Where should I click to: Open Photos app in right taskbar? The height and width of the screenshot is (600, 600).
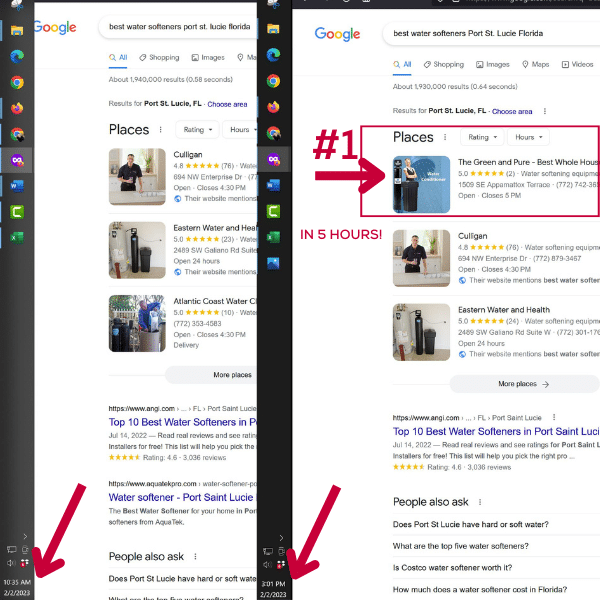tap(273, 263)
